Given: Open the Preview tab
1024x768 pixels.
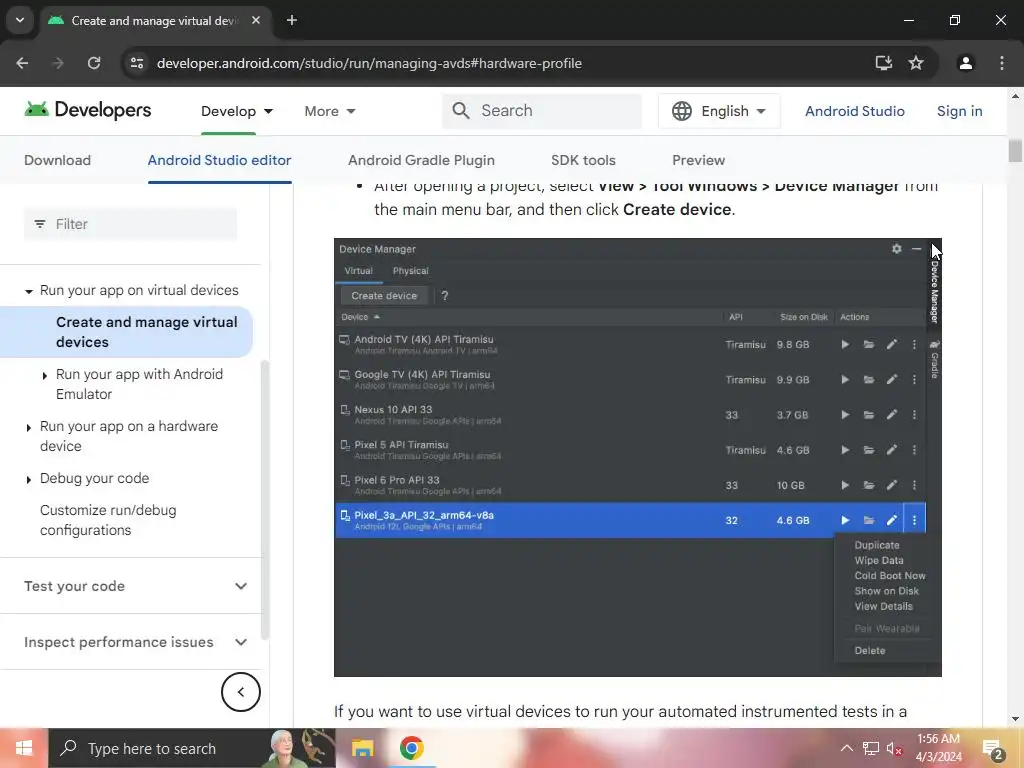Looking at the screenshot, I should 698,160.
